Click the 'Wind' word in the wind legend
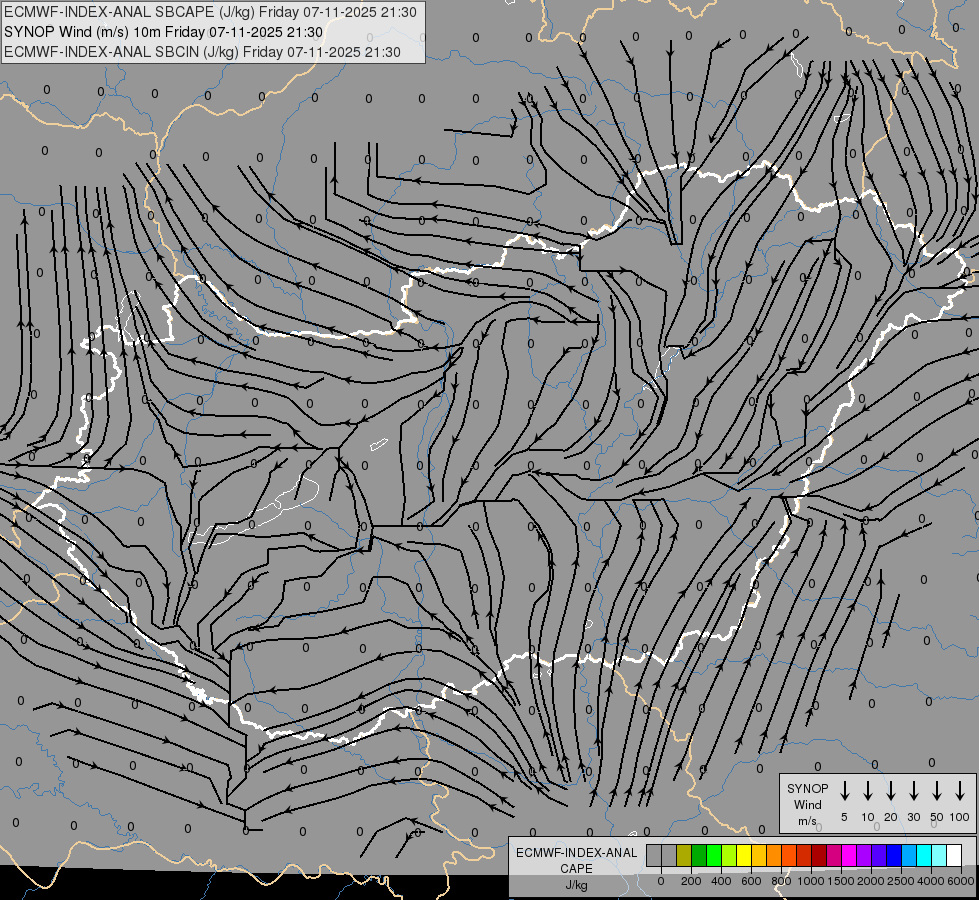The width and height of the screenshot is (979, 900). tap(807, 804)
